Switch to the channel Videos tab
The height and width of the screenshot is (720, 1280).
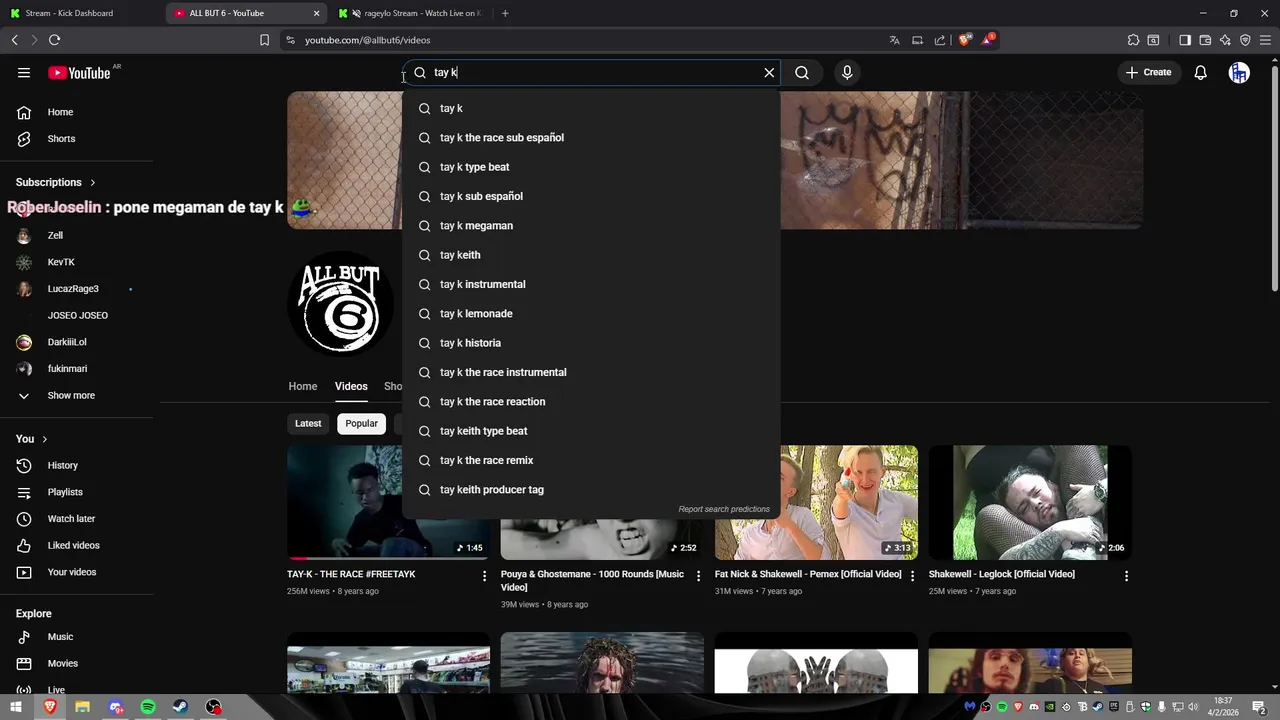click(x=351, y=386)
